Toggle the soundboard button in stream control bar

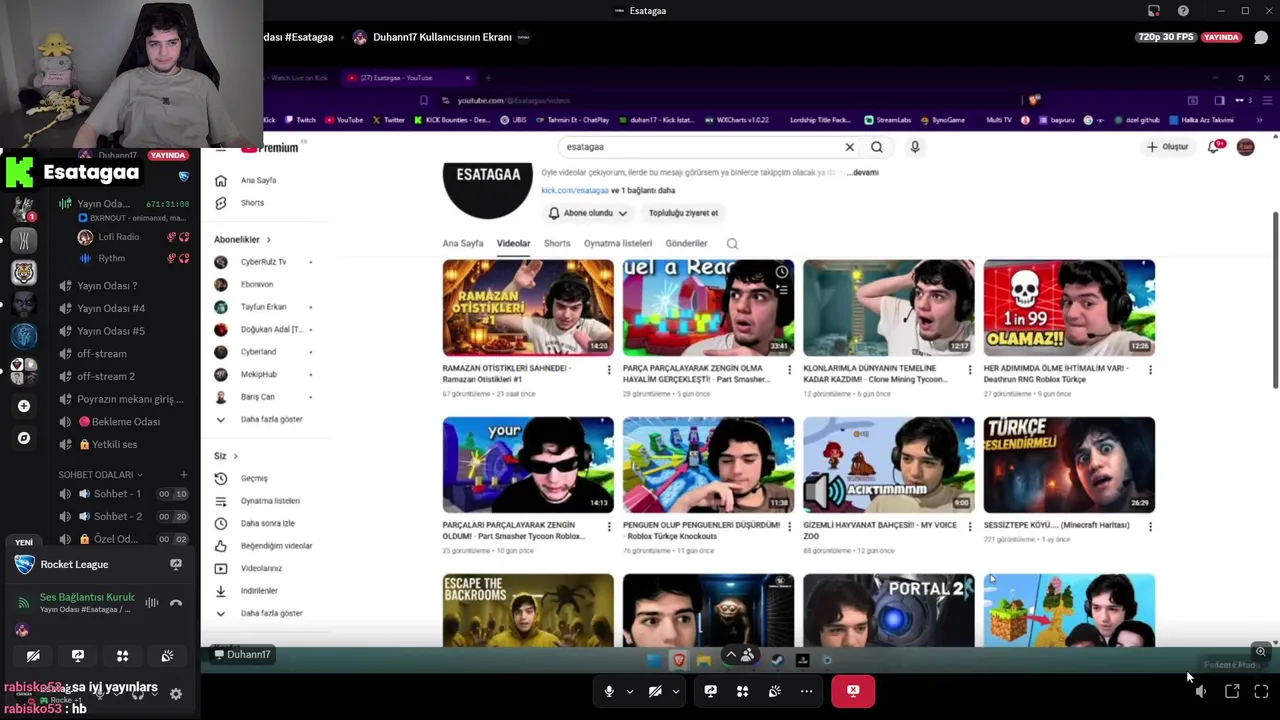coord(774,691)
